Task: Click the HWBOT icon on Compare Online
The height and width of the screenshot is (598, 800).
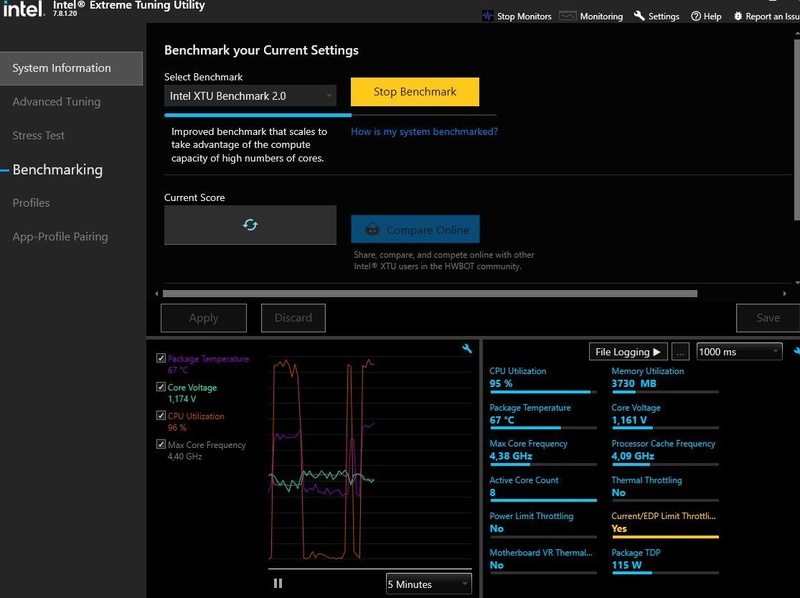Action: pos(372,230)
